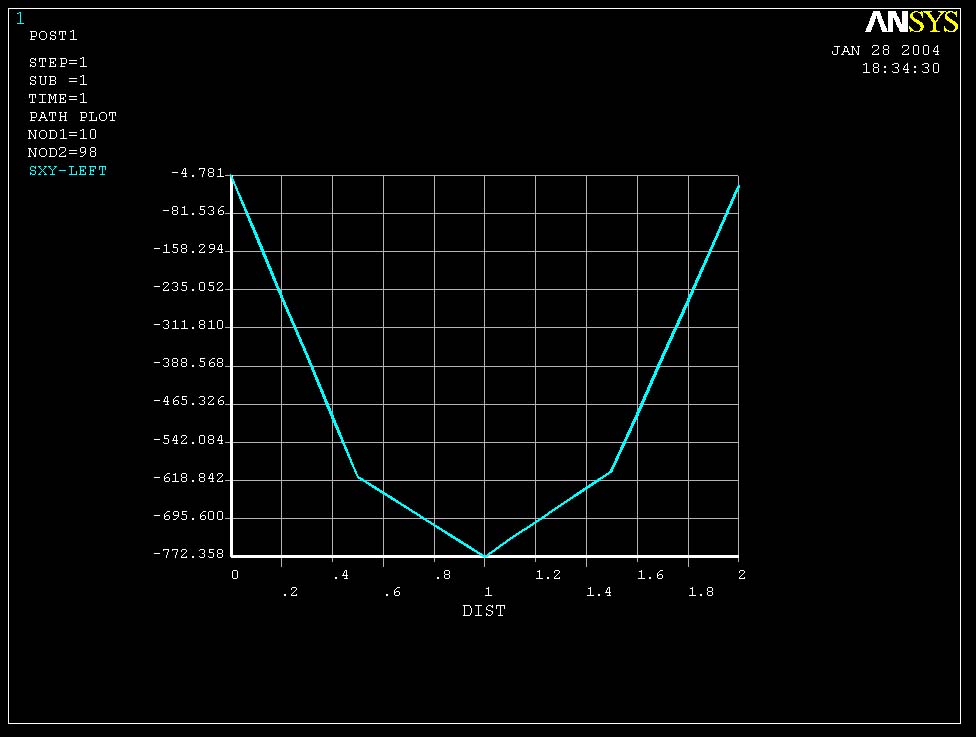Click the -158.294 Y-axis value
This screenshot has height=737, width=976.
pyautogui.click(x=189, y=248)
